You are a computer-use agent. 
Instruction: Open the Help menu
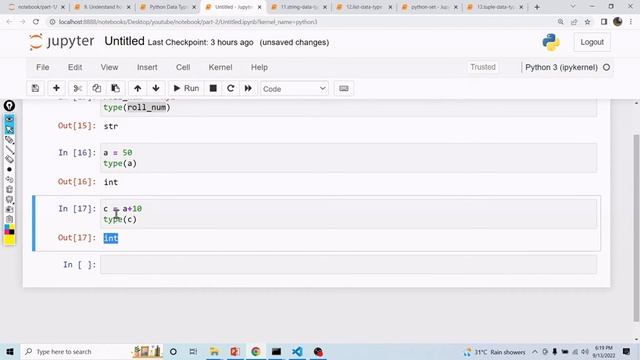tap(259, 67)
